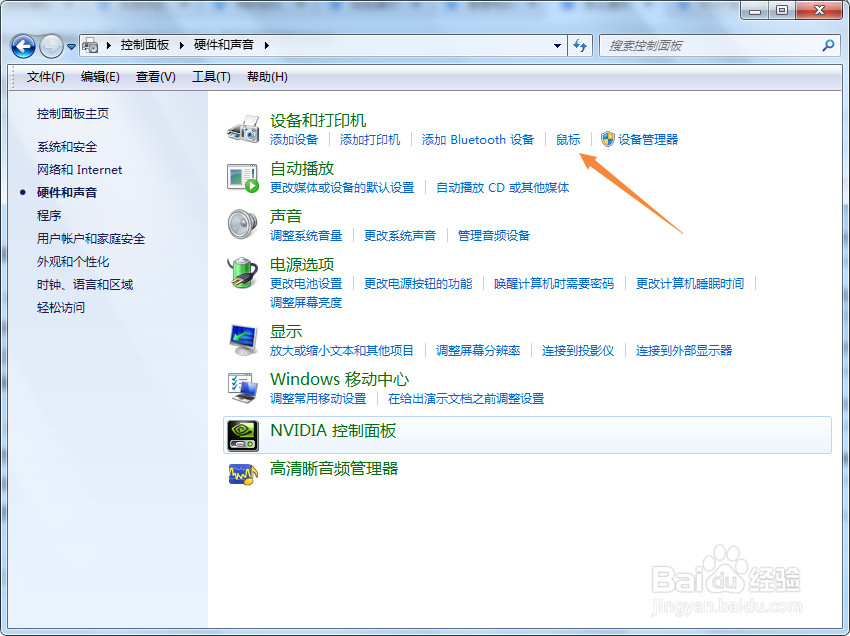The width and height of the screenshot is (850, 636).
Task: Click the refresh button by address bar
Action: coord(580,46)
